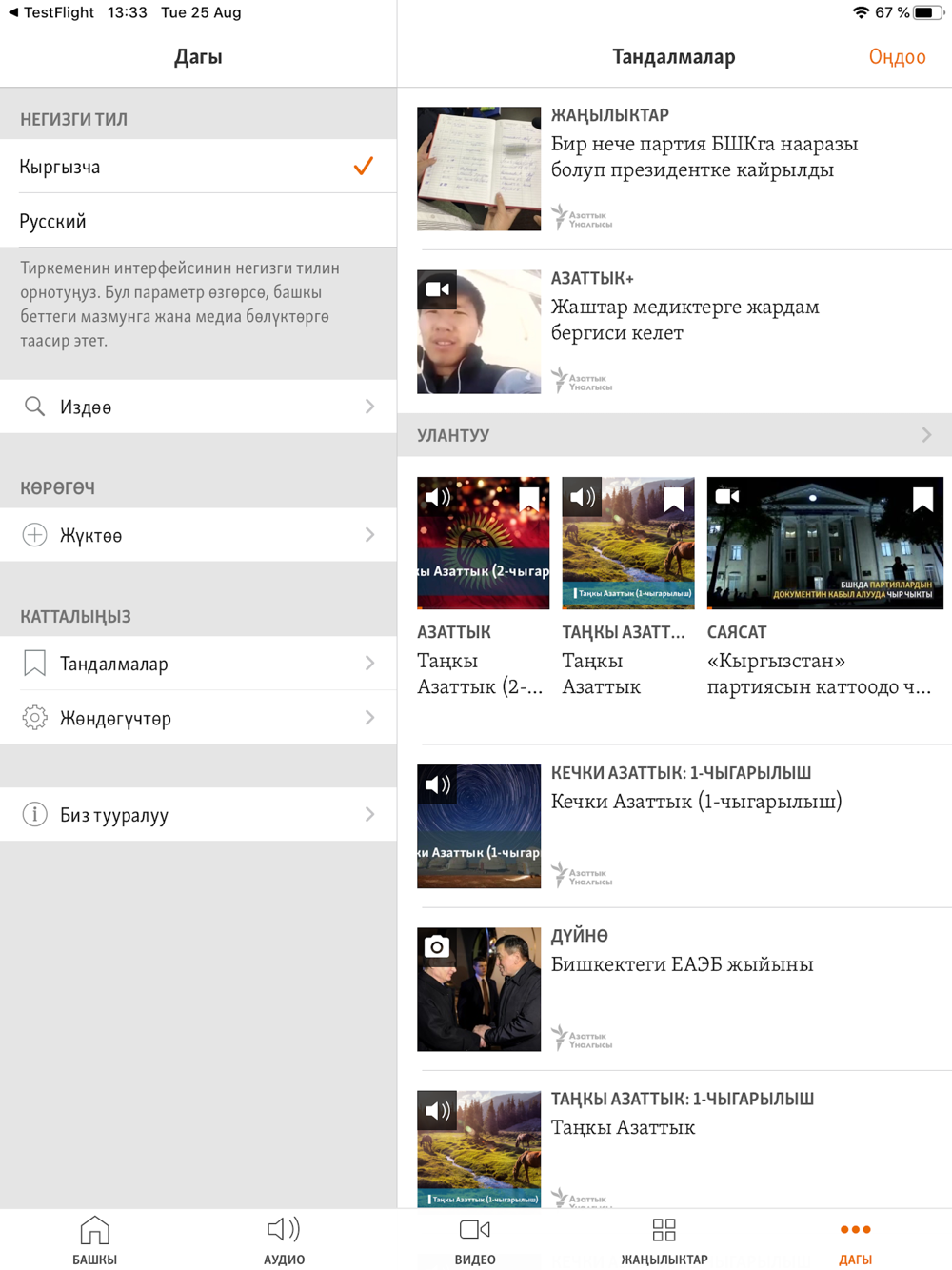Tap the Оңдоо edit button
The width and height of the screenshot is (952, 1270).
tap(897, 57)
